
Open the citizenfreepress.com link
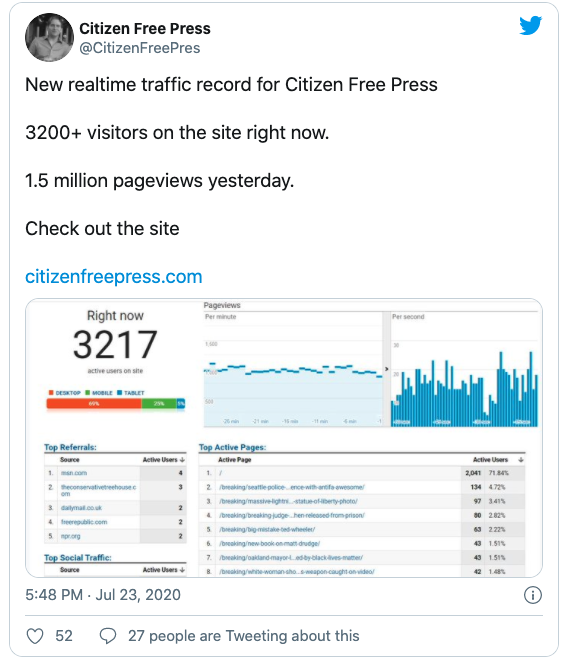click(x=114, y=277)
